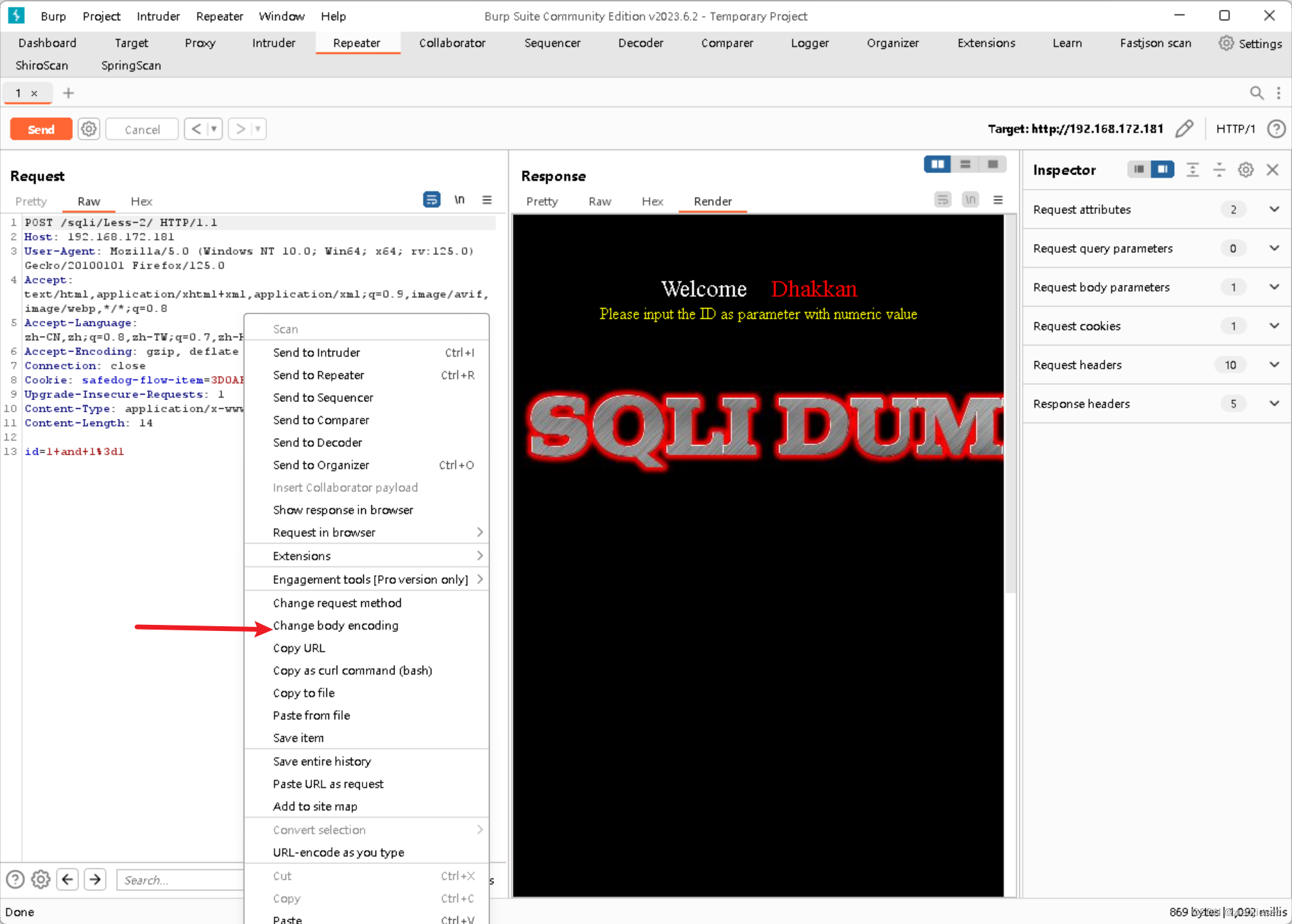Open the Fastjson scan tab
The image size is (1292, 924).
tap(1155, 43)
